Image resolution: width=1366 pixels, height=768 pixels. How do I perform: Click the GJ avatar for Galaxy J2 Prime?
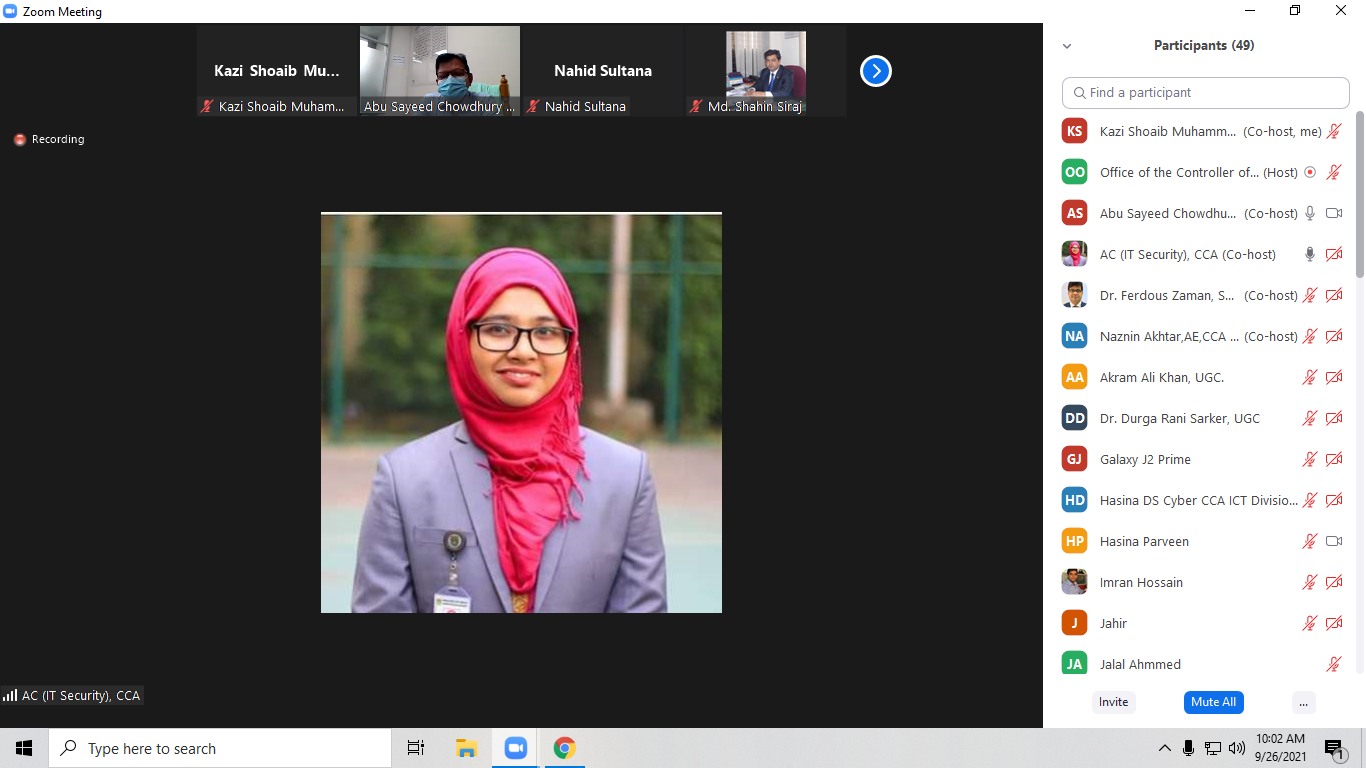click(x=1074, y=459)
